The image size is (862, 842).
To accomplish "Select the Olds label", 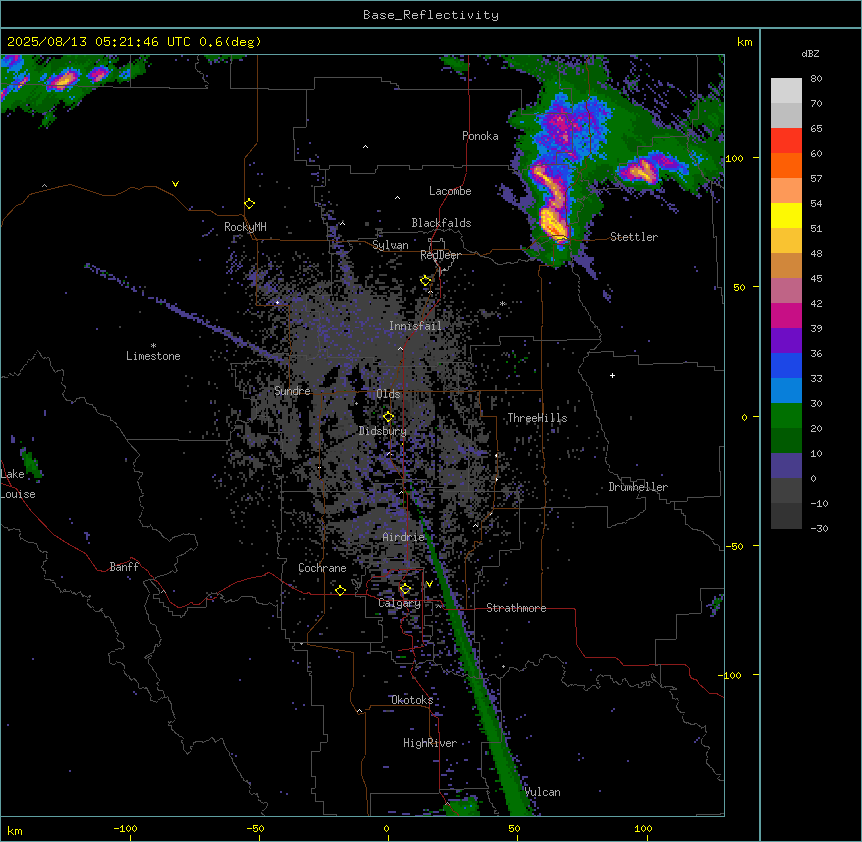I will tap(388, 394).
